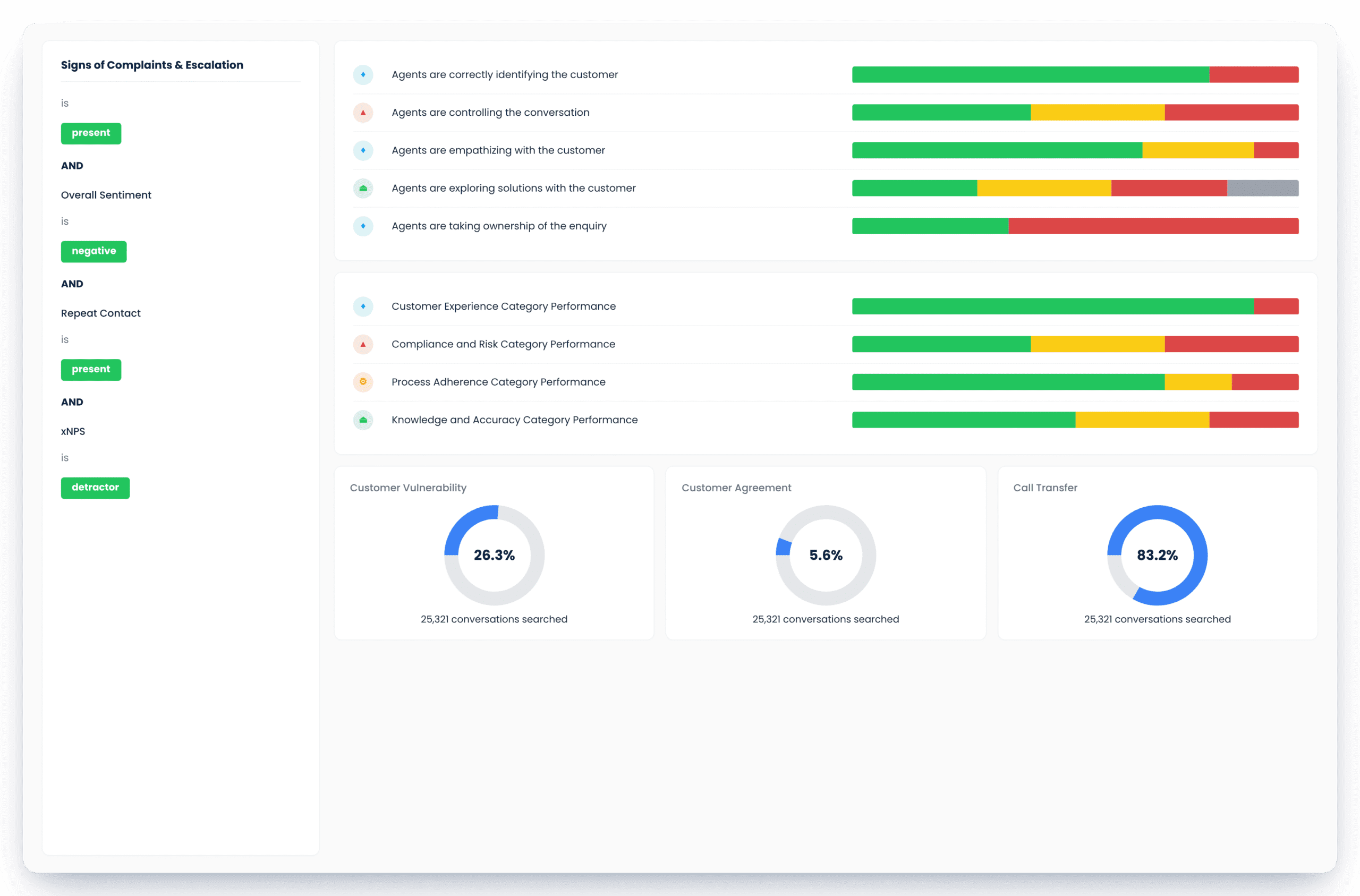
Task: Open 'Agents are taking ownership of the enquiry' row
Action: pyautogui.click(x=826, y=226)
